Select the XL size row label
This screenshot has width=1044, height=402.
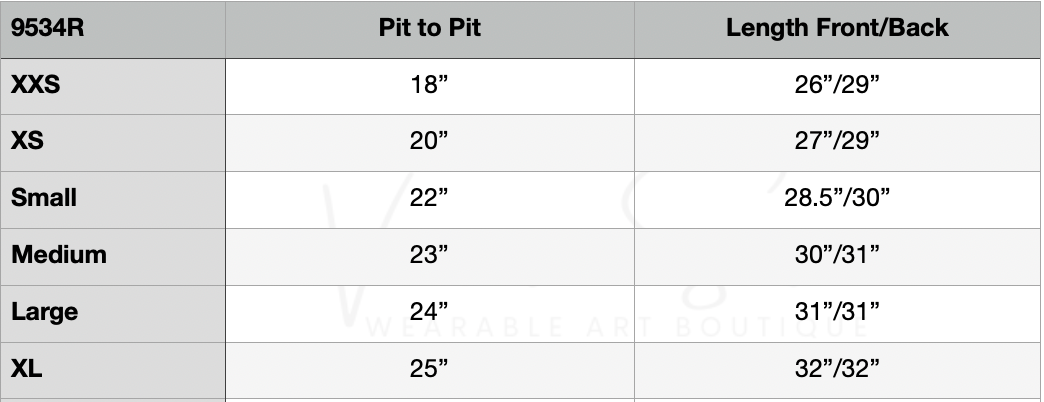tap(27, 369)
